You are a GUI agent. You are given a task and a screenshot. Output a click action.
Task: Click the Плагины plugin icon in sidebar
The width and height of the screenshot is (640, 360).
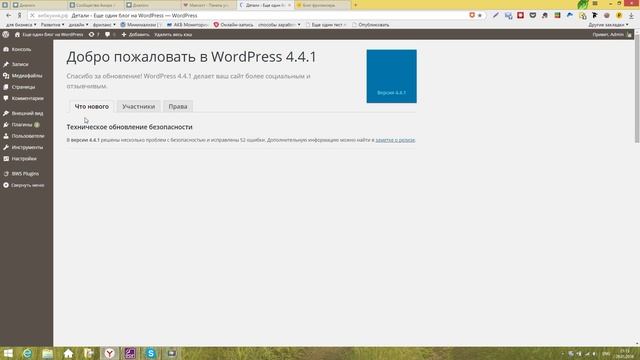click(x=6, y=124)
